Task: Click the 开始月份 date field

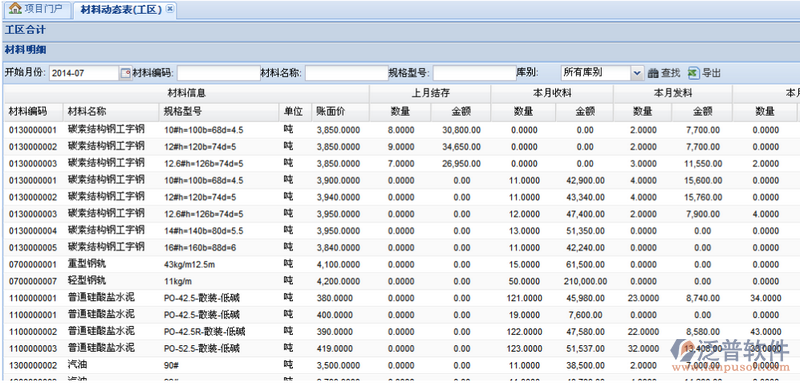Action: click(84, 73)
